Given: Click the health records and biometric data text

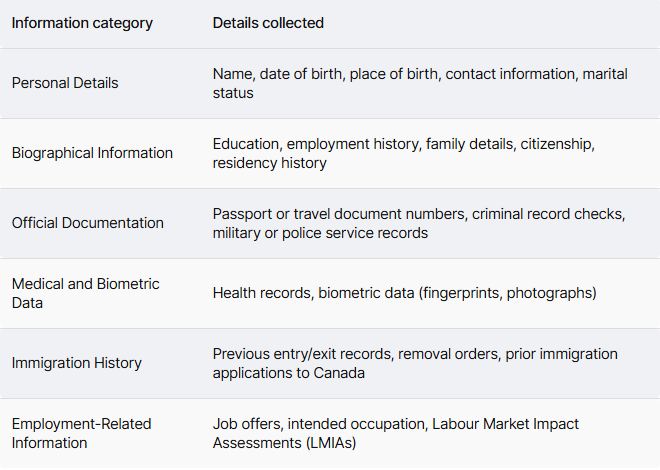Looking at the screenshot, I should (x=405, y=293).
